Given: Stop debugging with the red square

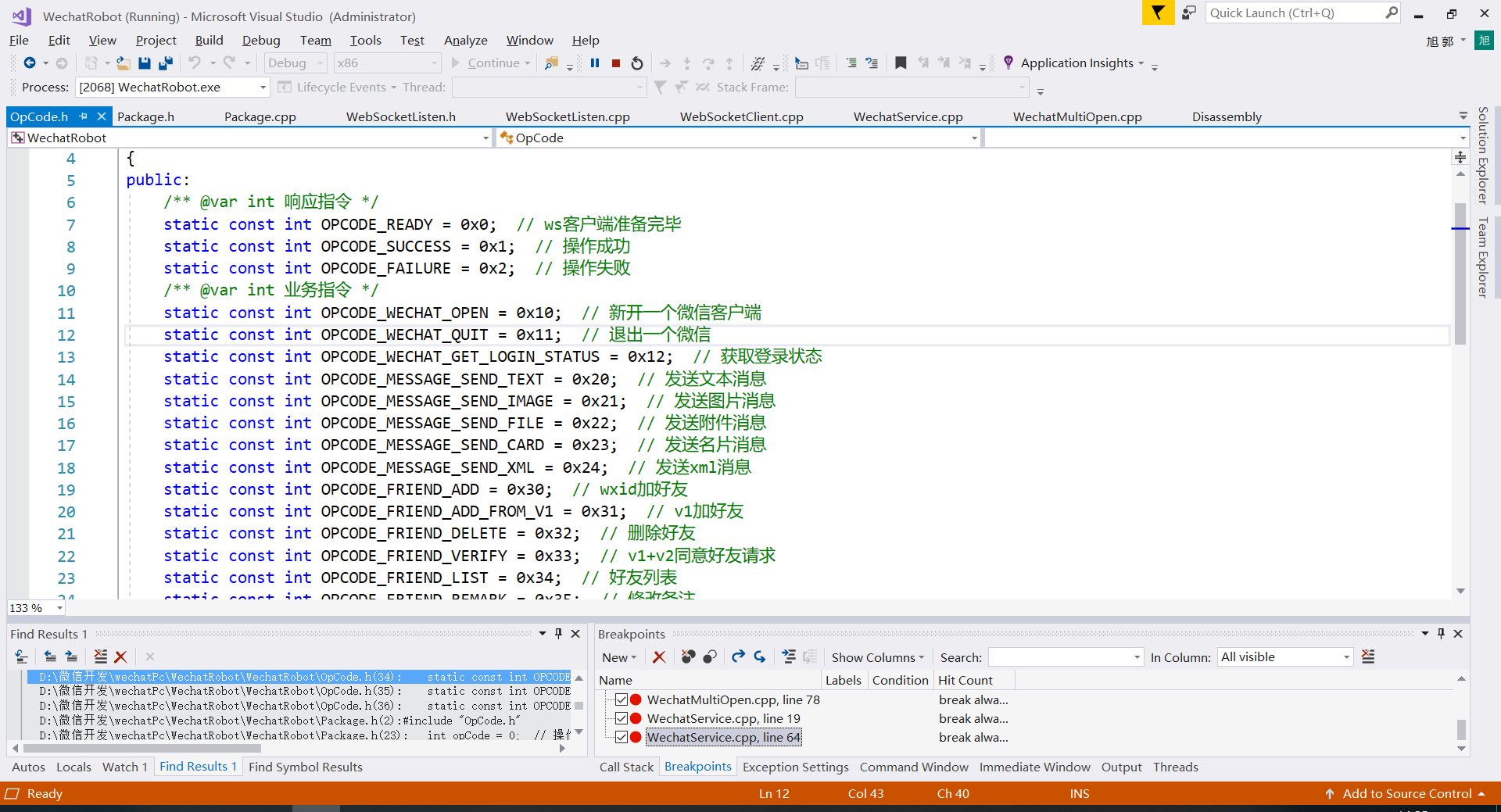Looking at the screenshot, I should pos(616,63).
